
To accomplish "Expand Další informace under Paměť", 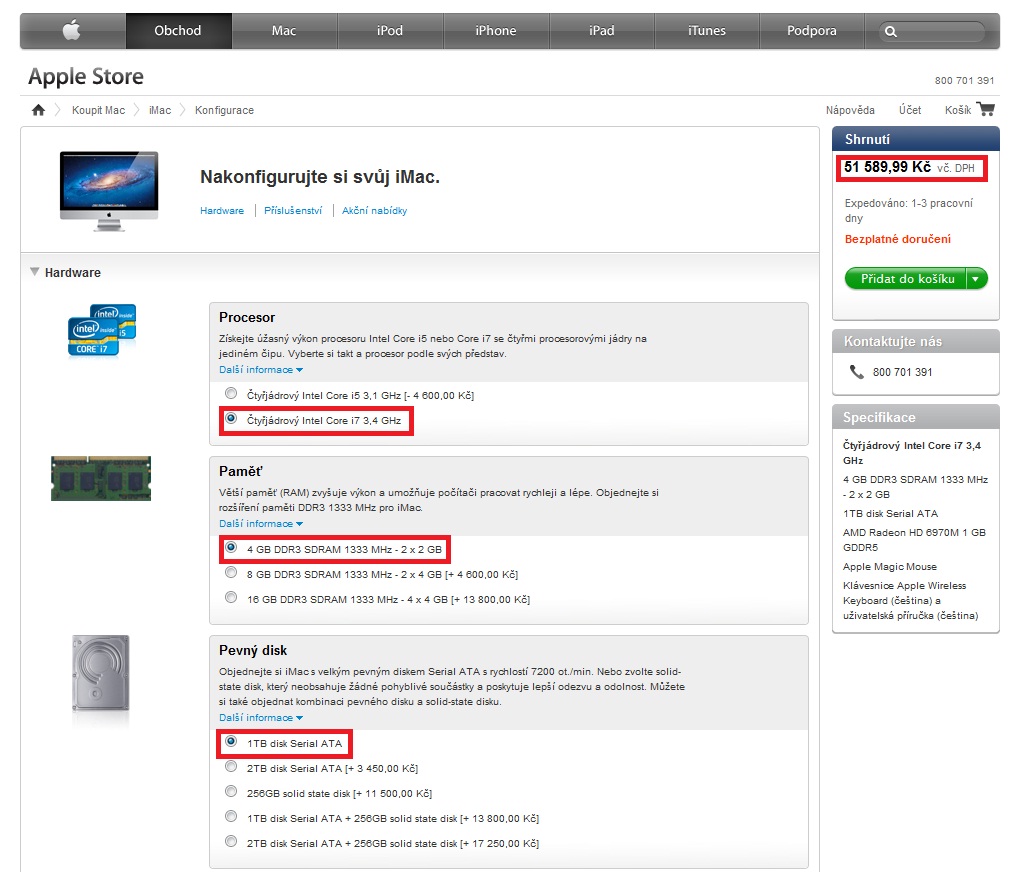I will pyautogui.click(x=261, y=524).
